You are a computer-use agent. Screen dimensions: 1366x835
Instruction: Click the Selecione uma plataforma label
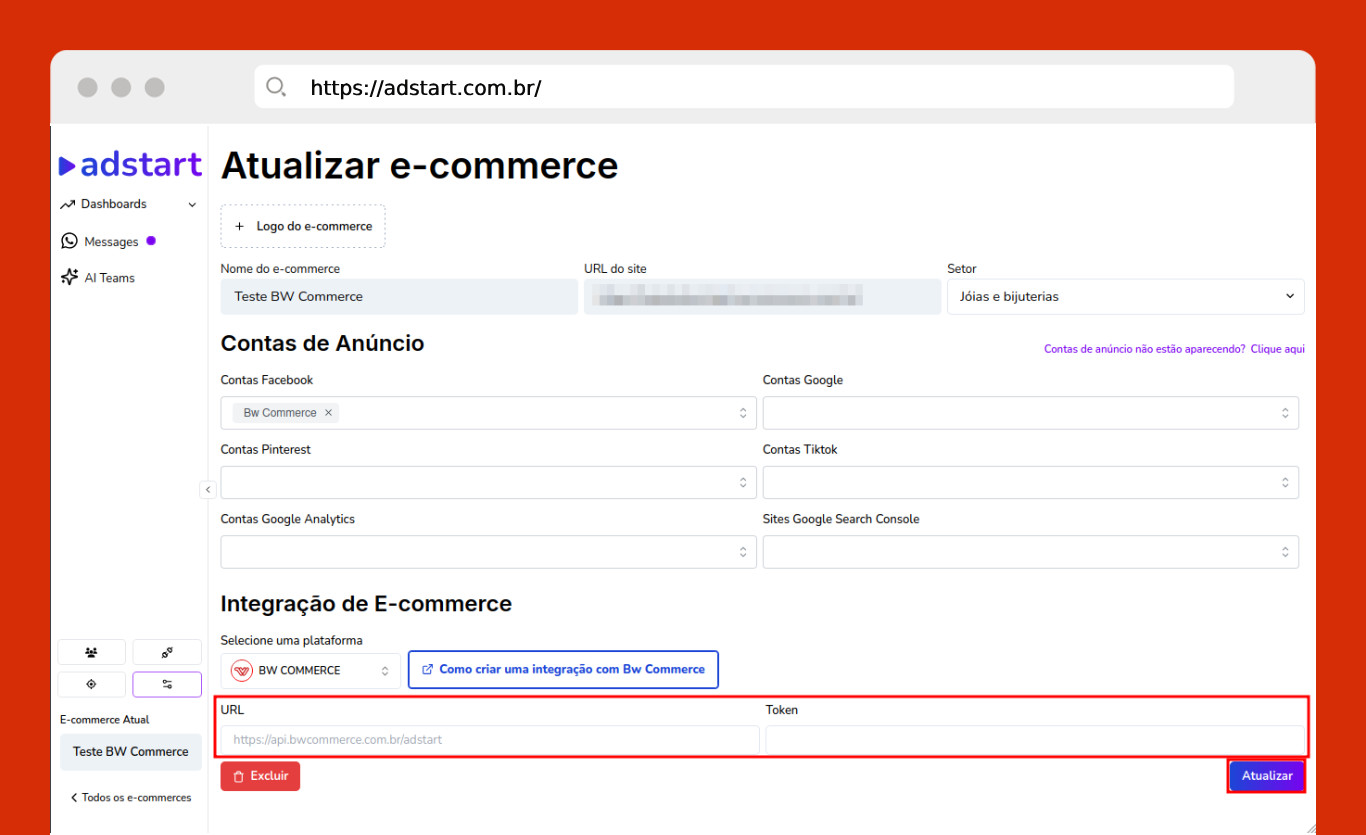(x=291, y=640)
